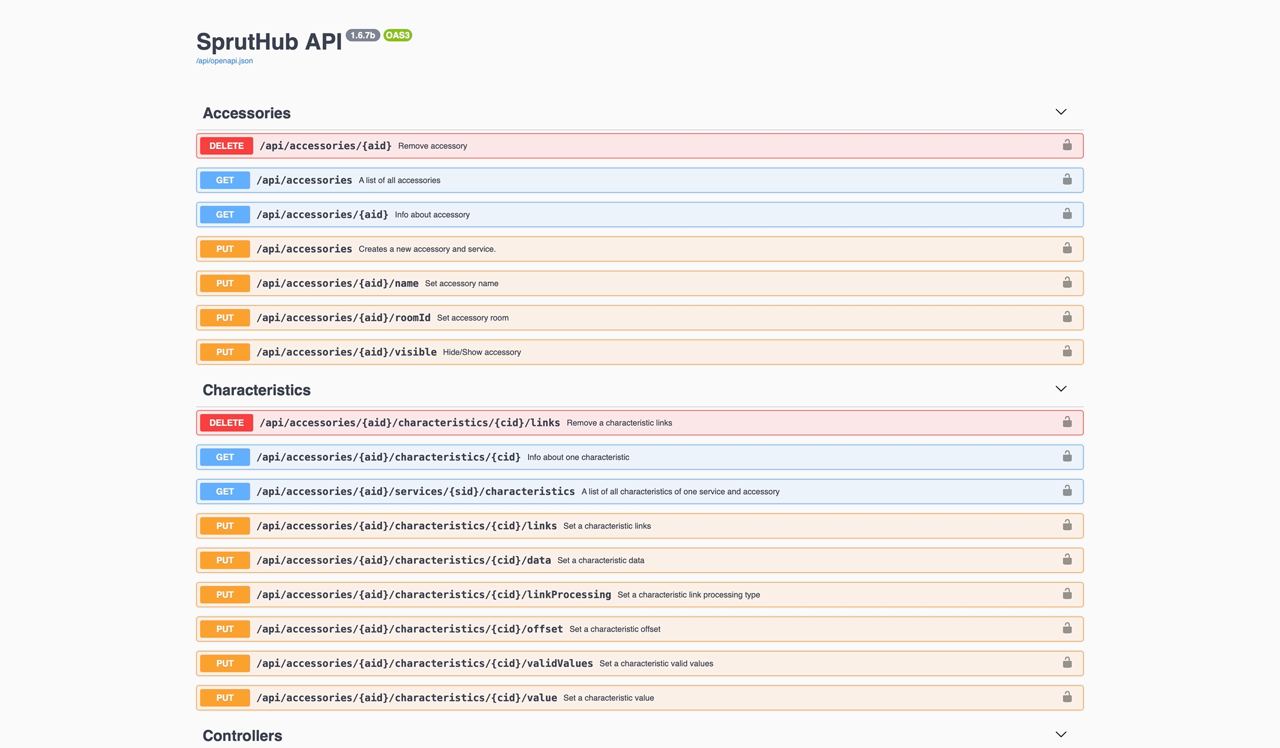Click the Accessories section heading
The height and width of the screenshot is (748, 1280).
[246, 113]
